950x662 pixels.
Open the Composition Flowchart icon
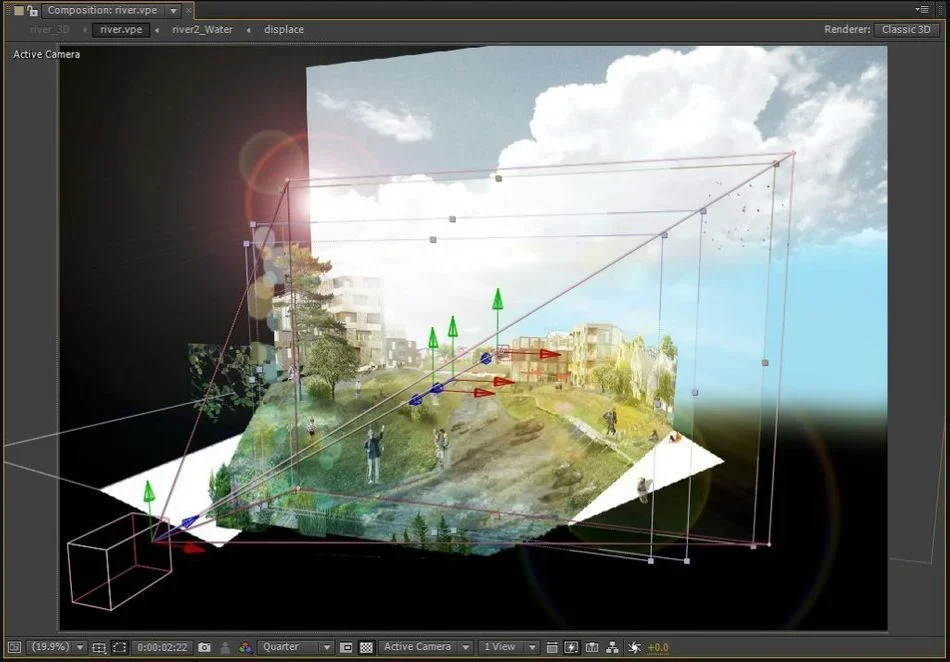click(613, 647)
